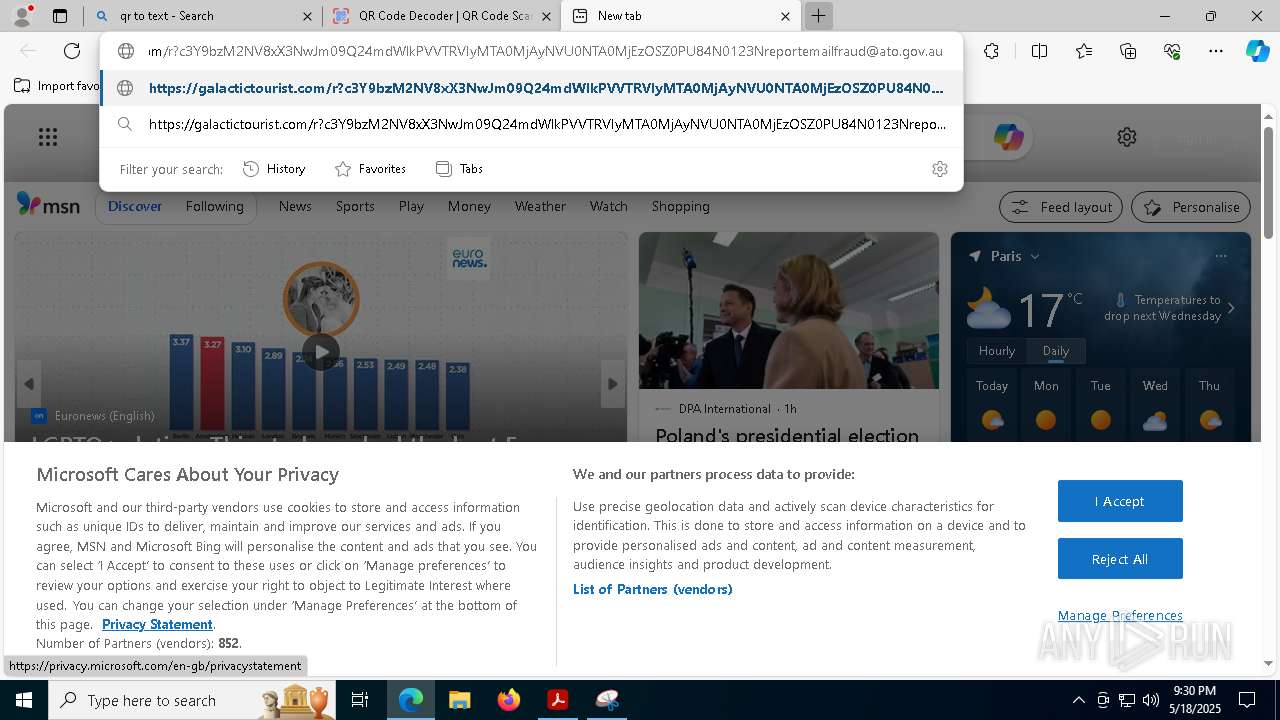This screenshot has height=720, width=1280.
Task: Open the tab actions menu icon
Action: [60, 16]
